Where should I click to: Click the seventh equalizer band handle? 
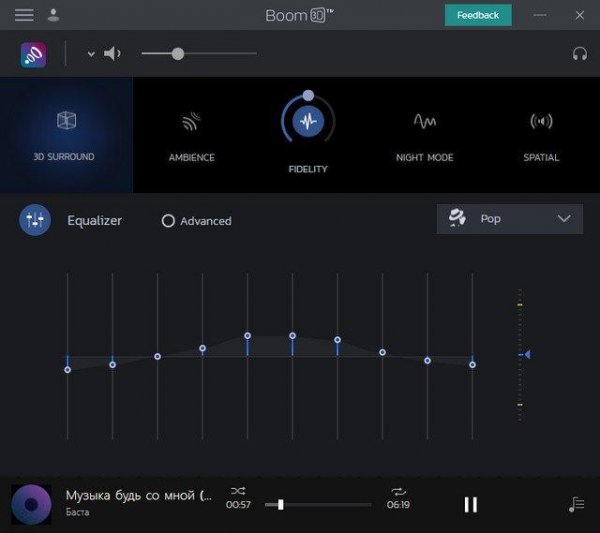click(338, 340)
